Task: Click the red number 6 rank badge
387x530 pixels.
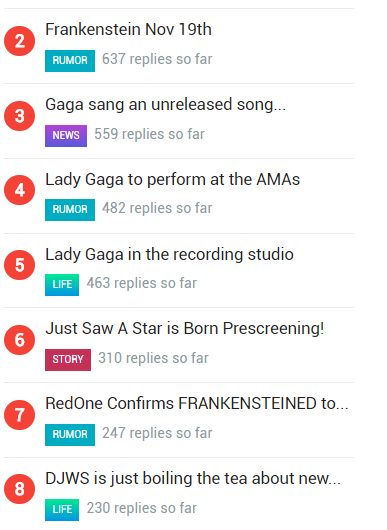Action: [20, 340]
